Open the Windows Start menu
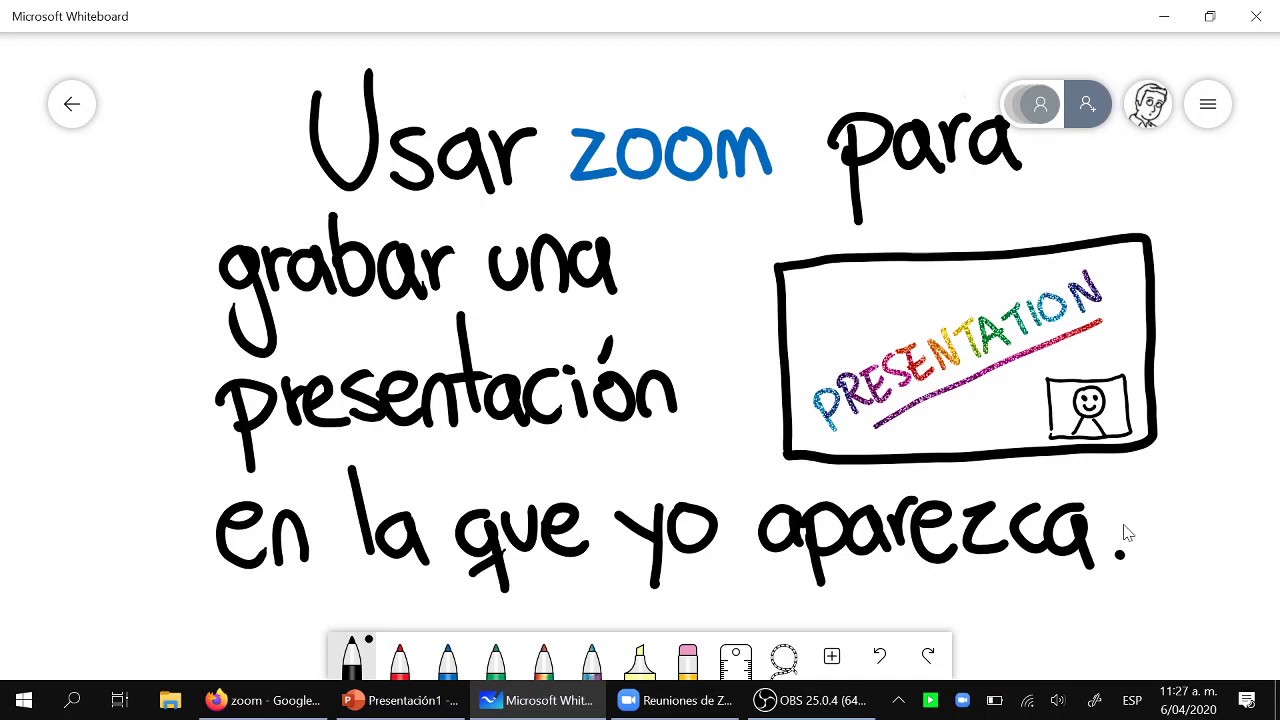 24,700
